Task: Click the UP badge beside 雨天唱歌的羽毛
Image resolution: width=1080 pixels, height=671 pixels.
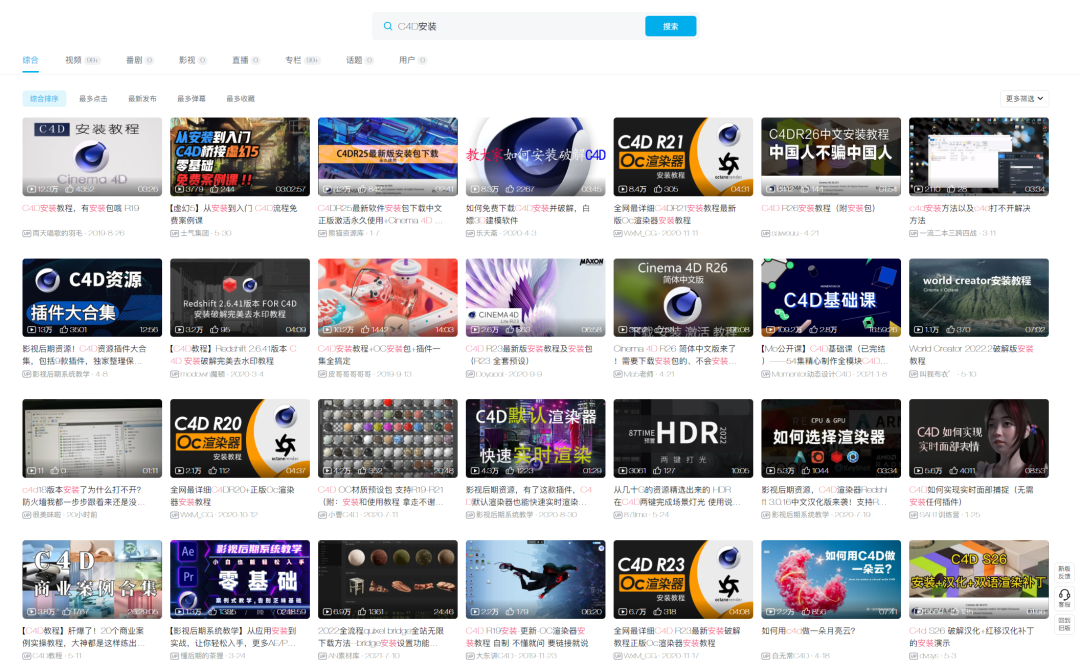Action: tap(26, 234)
